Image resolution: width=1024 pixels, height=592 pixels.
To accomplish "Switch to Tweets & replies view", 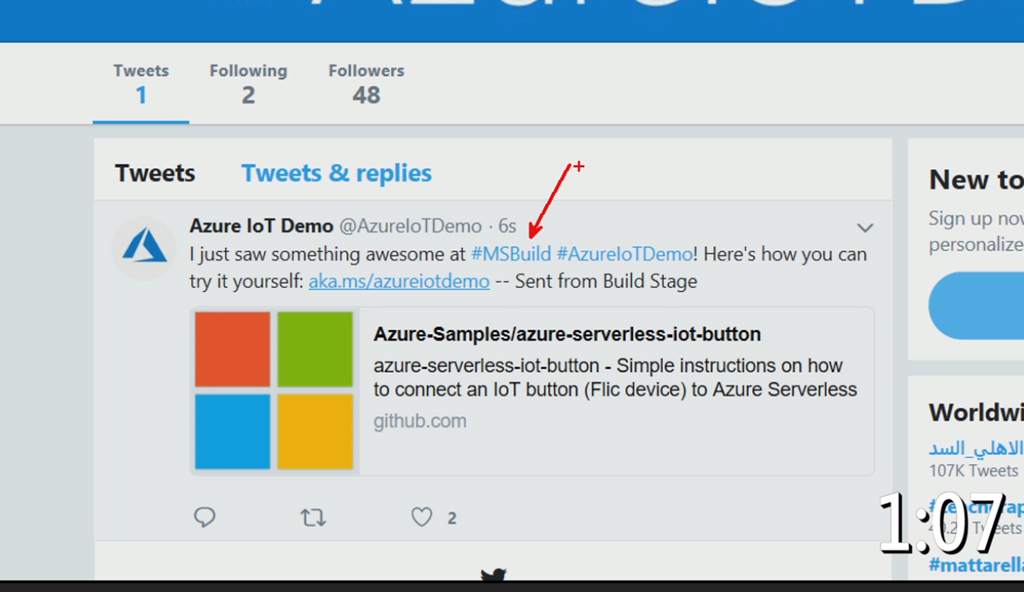I will (x=336, y=173).
